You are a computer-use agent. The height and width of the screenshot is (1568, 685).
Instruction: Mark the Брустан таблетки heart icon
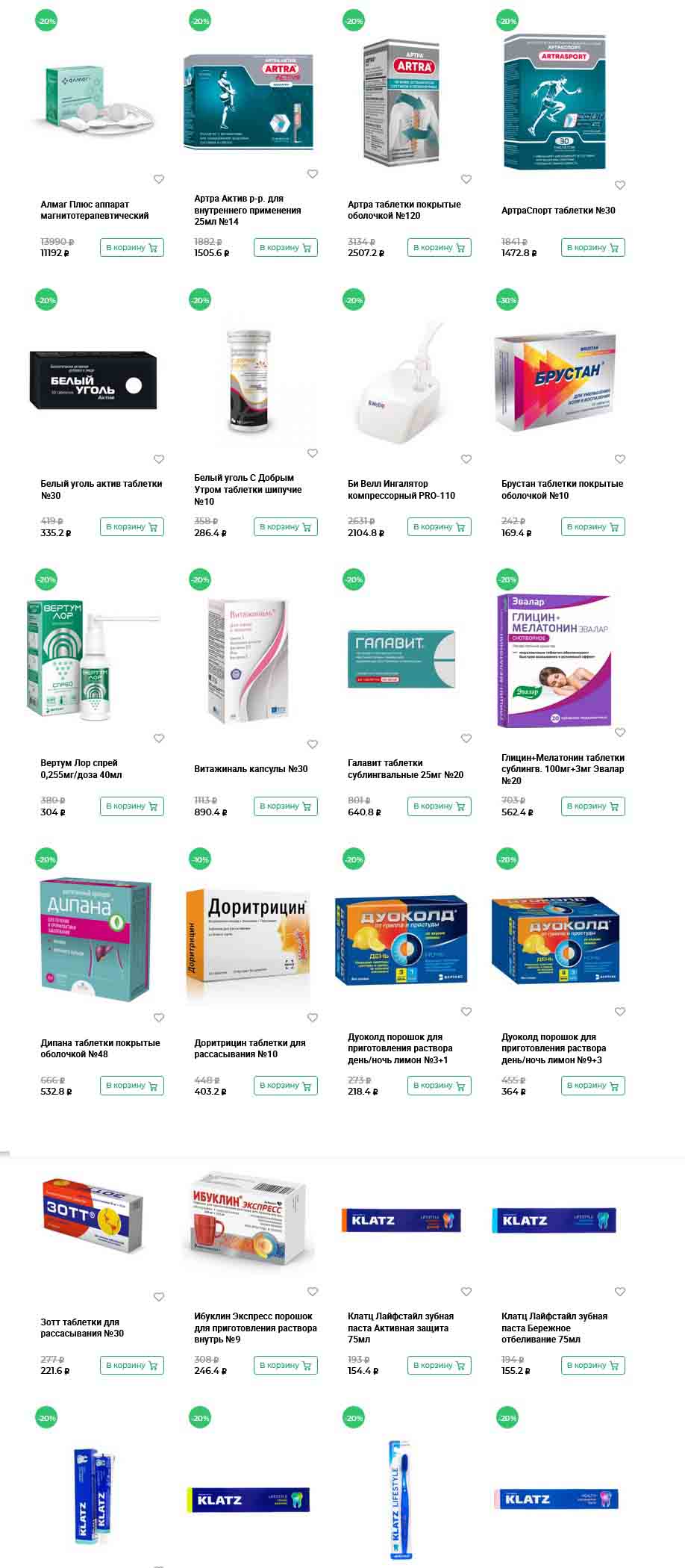click(620, 459)
